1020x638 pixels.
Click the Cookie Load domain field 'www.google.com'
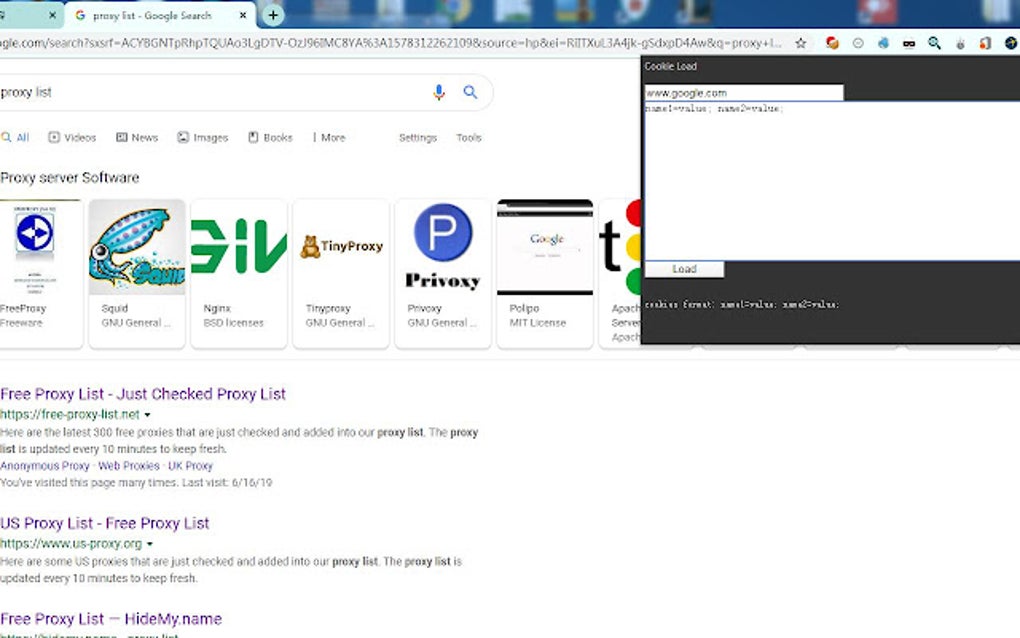744,93
